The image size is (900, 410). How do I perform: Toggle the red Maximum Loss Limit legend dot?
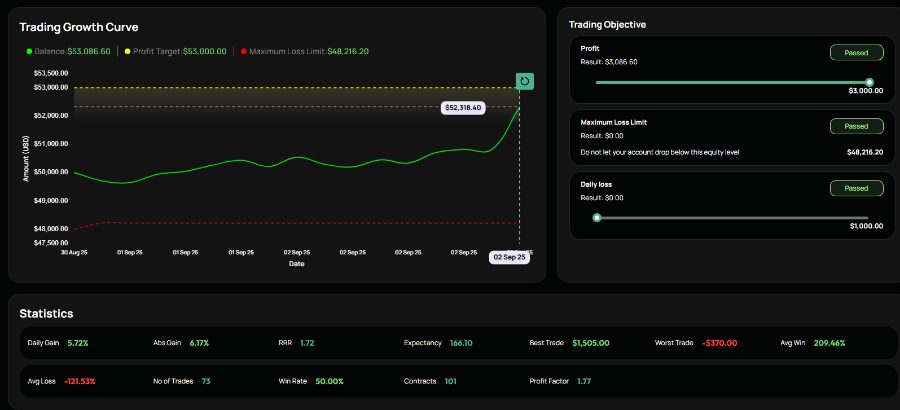244,52
